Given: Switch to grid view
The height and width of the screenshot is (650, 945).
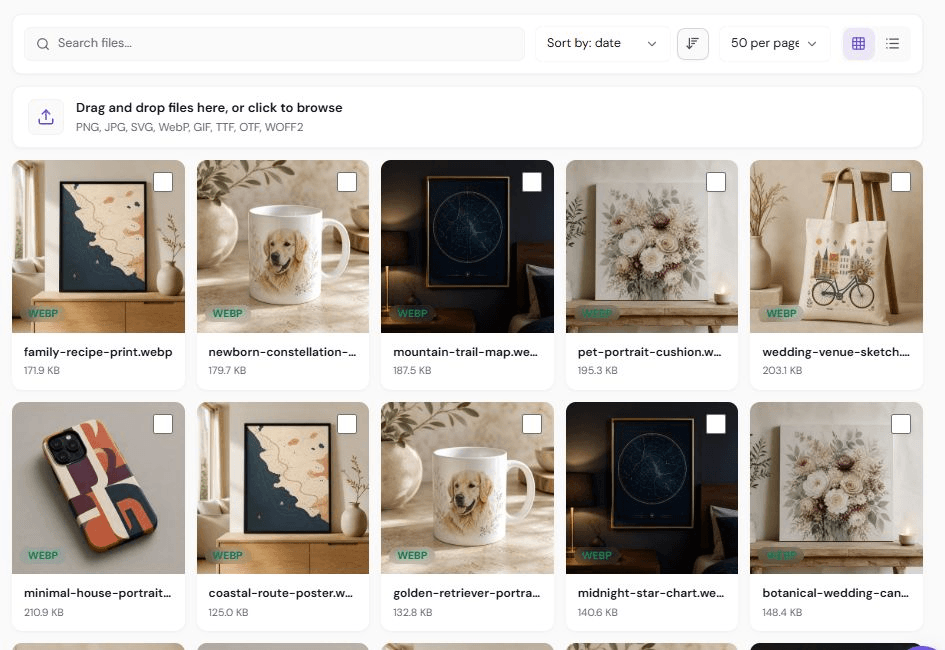Looking at the screenshot, I should (x=858, y=43).
